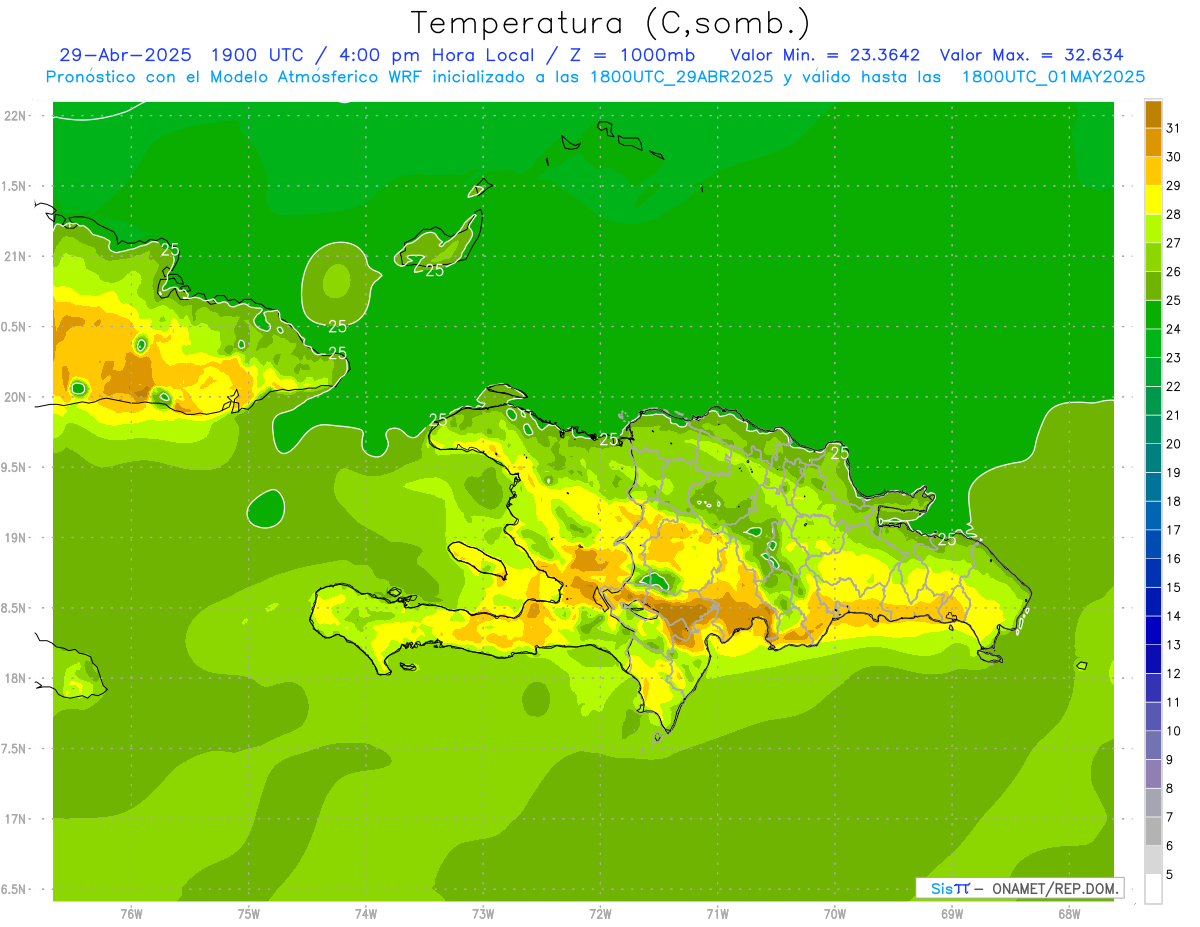Viewport: 1200px width, 927px height.
Task: Click the white legend swatch below 5
Action: coord(1153,889)
